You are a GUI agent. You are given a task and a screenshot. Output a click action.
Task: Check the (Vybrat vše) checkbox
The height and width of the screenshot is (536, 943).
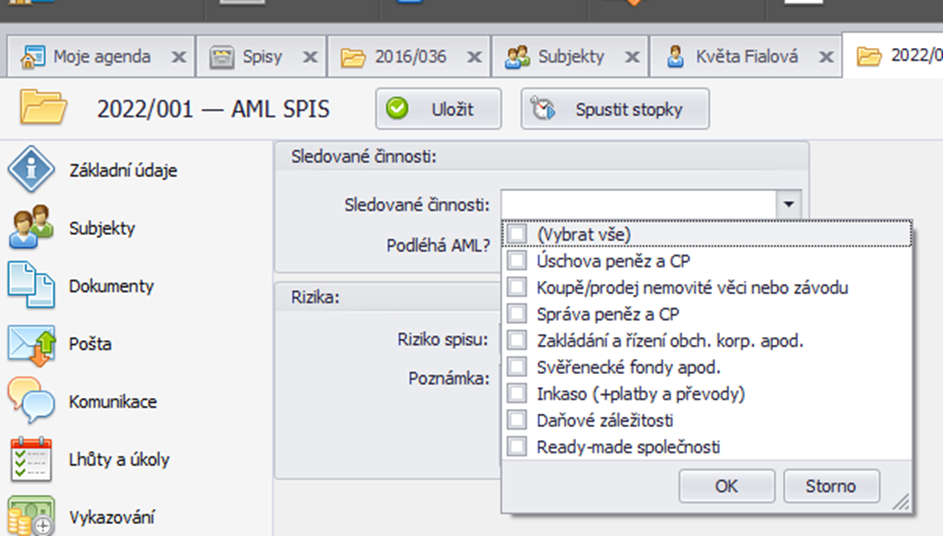pos(517,233)
